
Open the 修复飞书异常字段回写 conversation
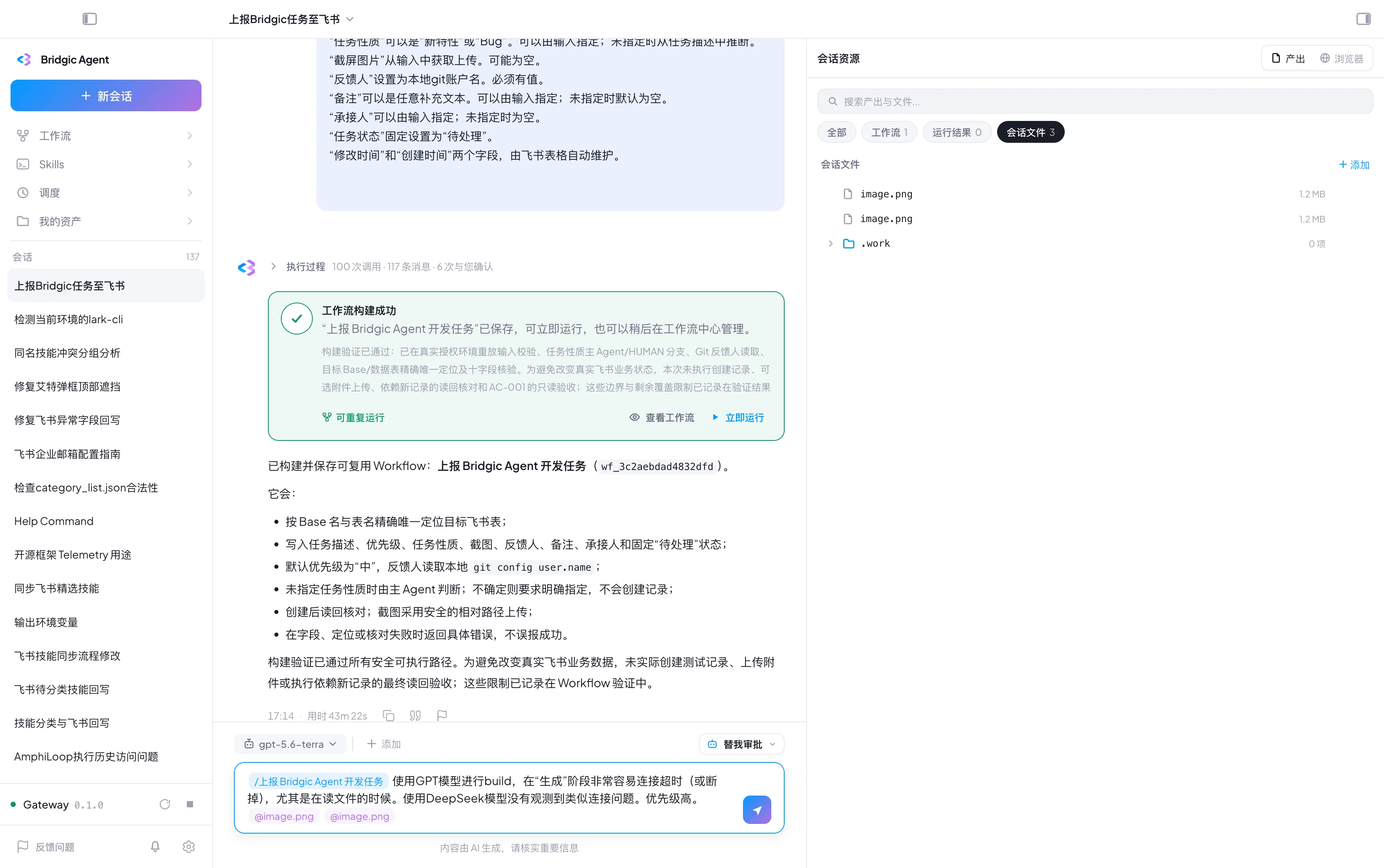[106, 420]
